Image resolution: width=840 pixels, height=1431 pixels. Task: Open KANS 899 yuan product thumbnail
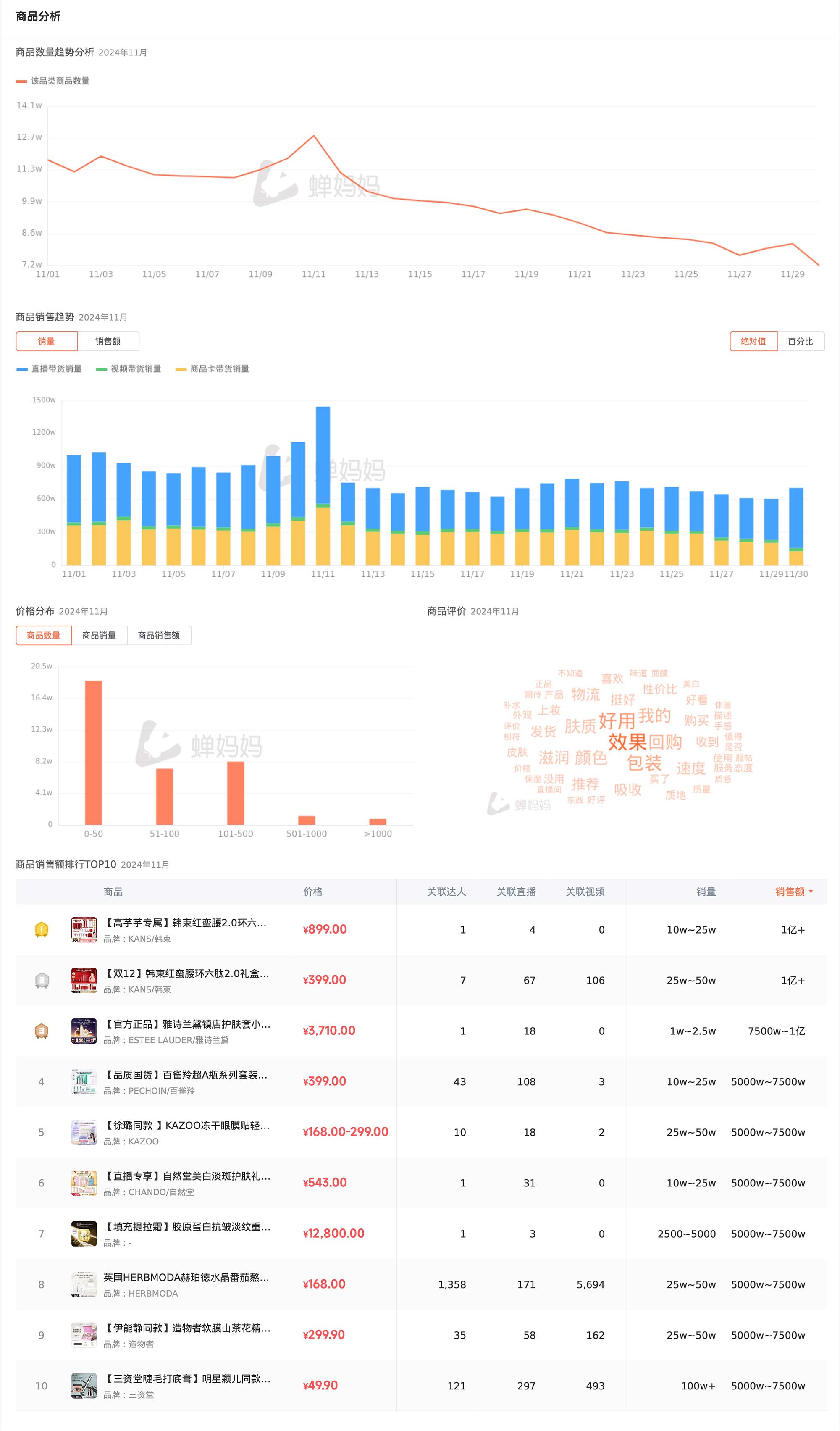tap(84, 930)
